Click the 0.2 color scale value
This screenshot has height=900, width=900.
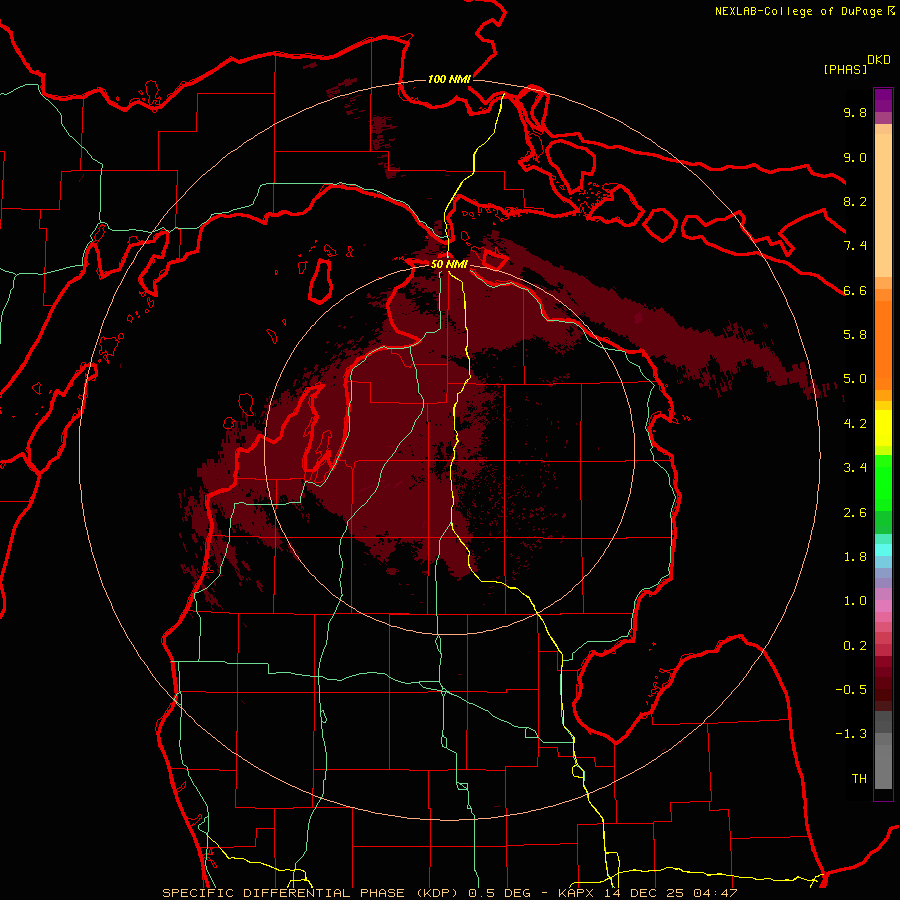(855, 646)
